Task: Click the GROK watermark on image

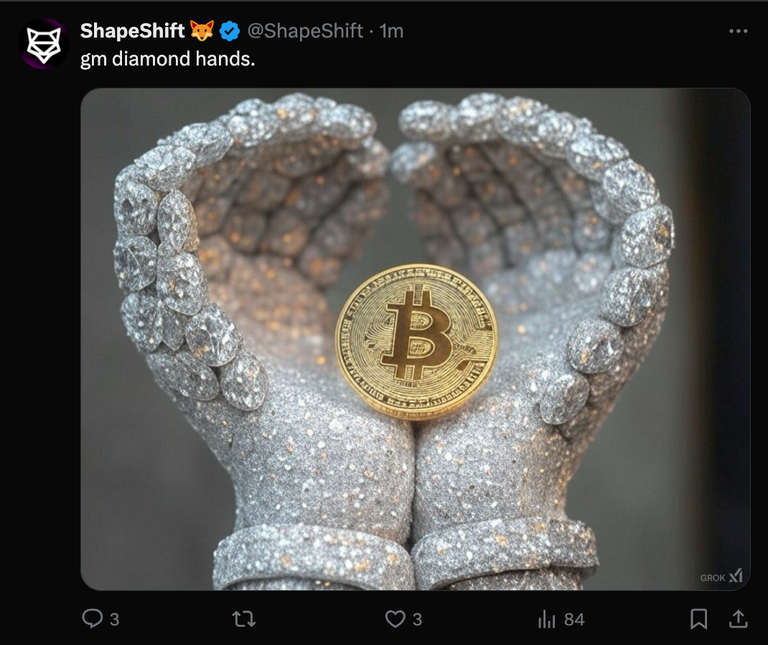Action: click(x=721, y=576)
